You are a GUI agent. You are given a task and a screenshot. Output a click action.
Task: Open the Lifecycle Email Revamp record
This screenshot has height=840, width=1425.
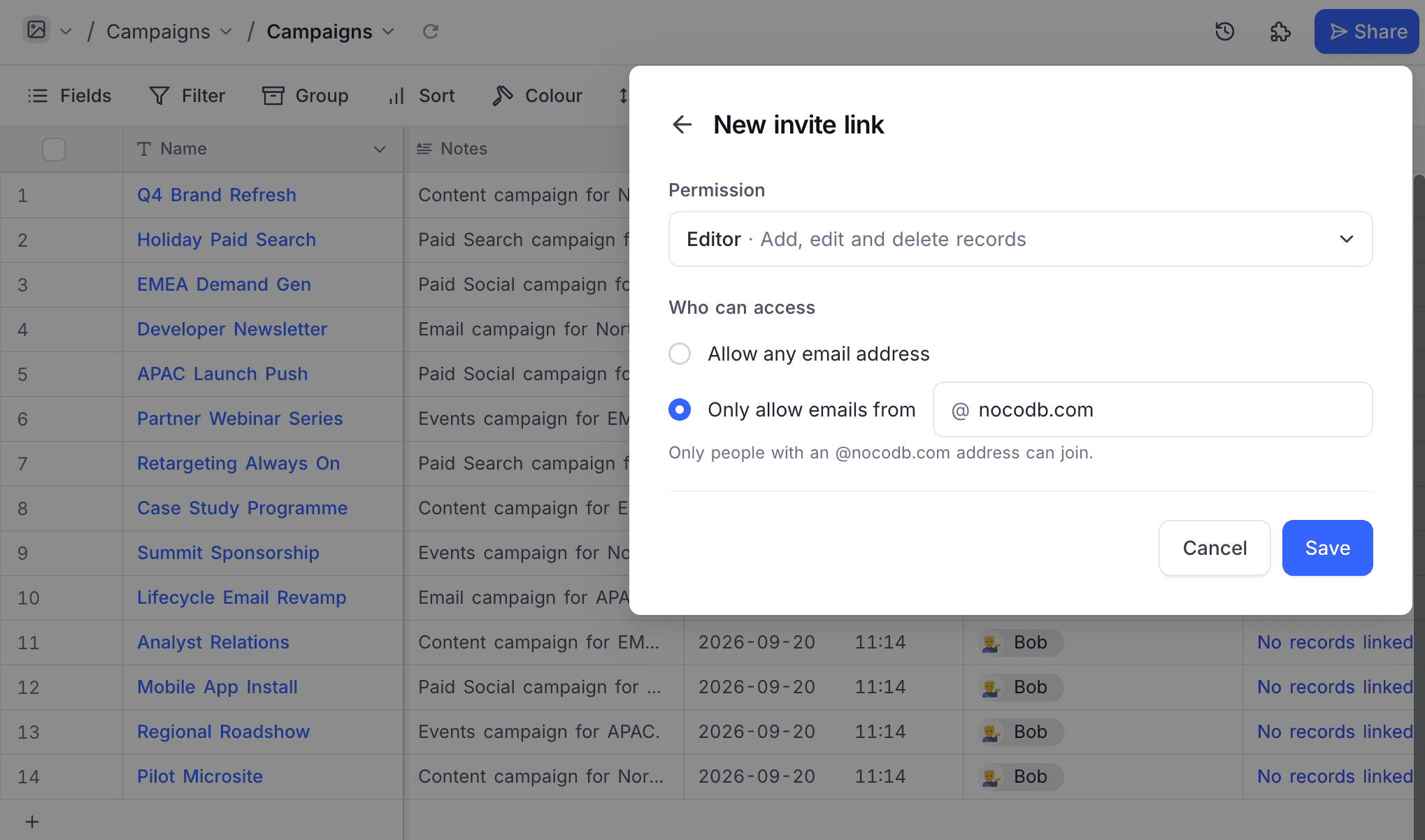tap(242, 598)
